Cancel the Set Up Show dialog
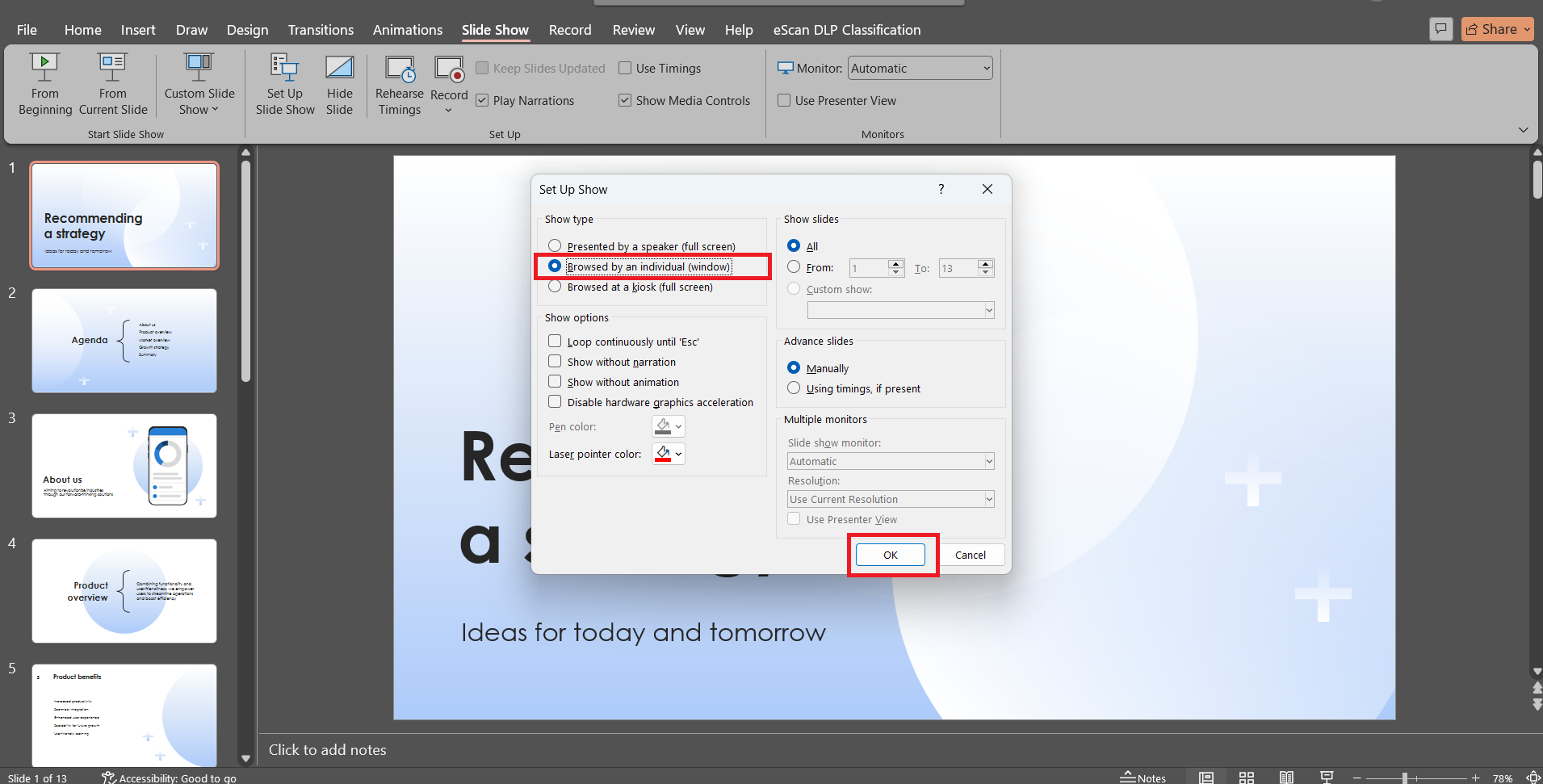The image size is (1543, 784). [x=970, y=555]
